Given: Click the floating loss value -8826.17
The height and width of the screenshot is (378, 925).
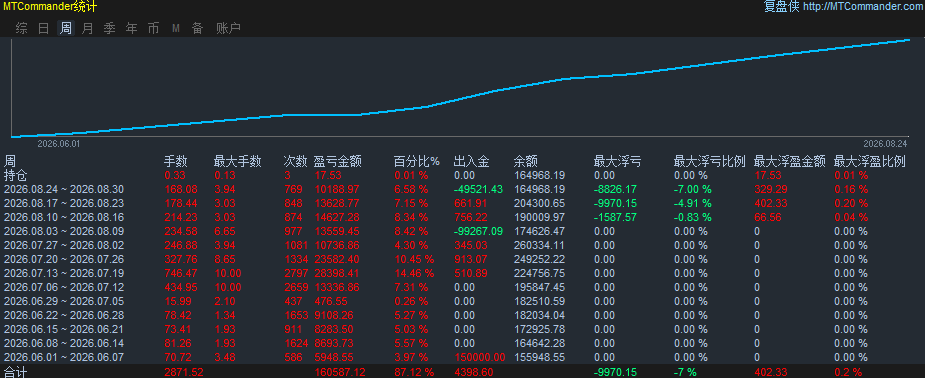Looking at the screenshot, I should pos(616,189).
